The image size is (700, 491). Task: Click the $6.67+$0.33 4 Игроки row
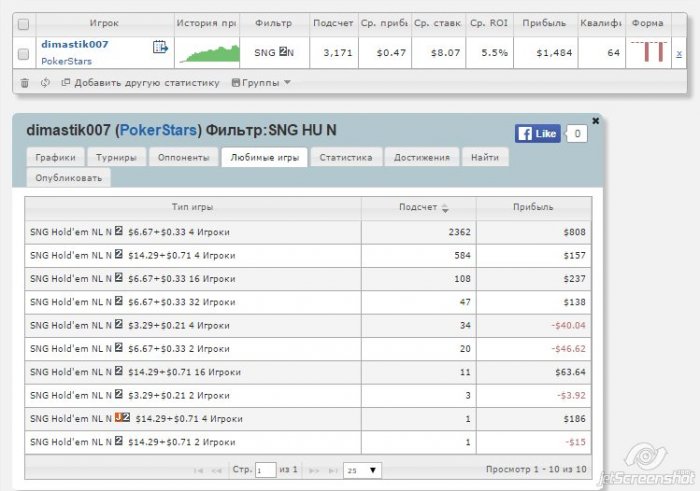point(308,232)
